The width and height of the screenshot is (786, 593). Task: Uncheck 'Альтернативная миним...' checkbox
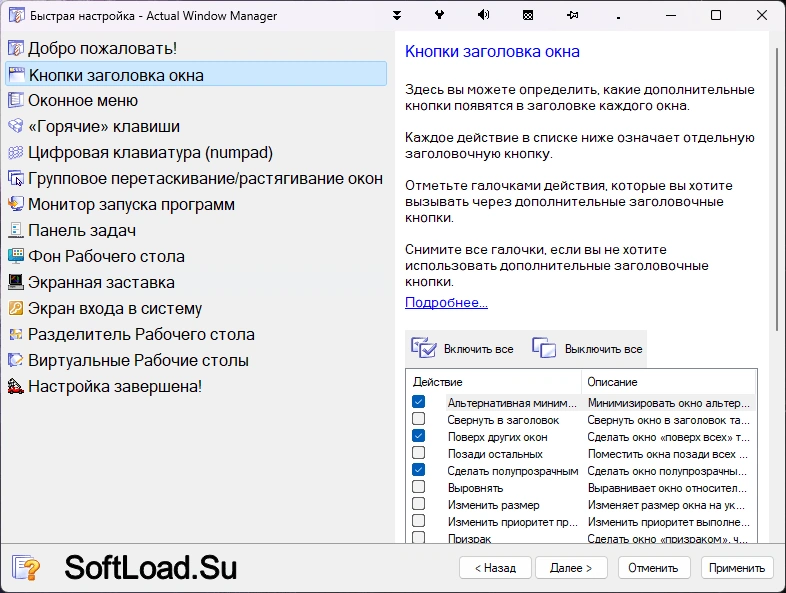(x=419, y=402)
